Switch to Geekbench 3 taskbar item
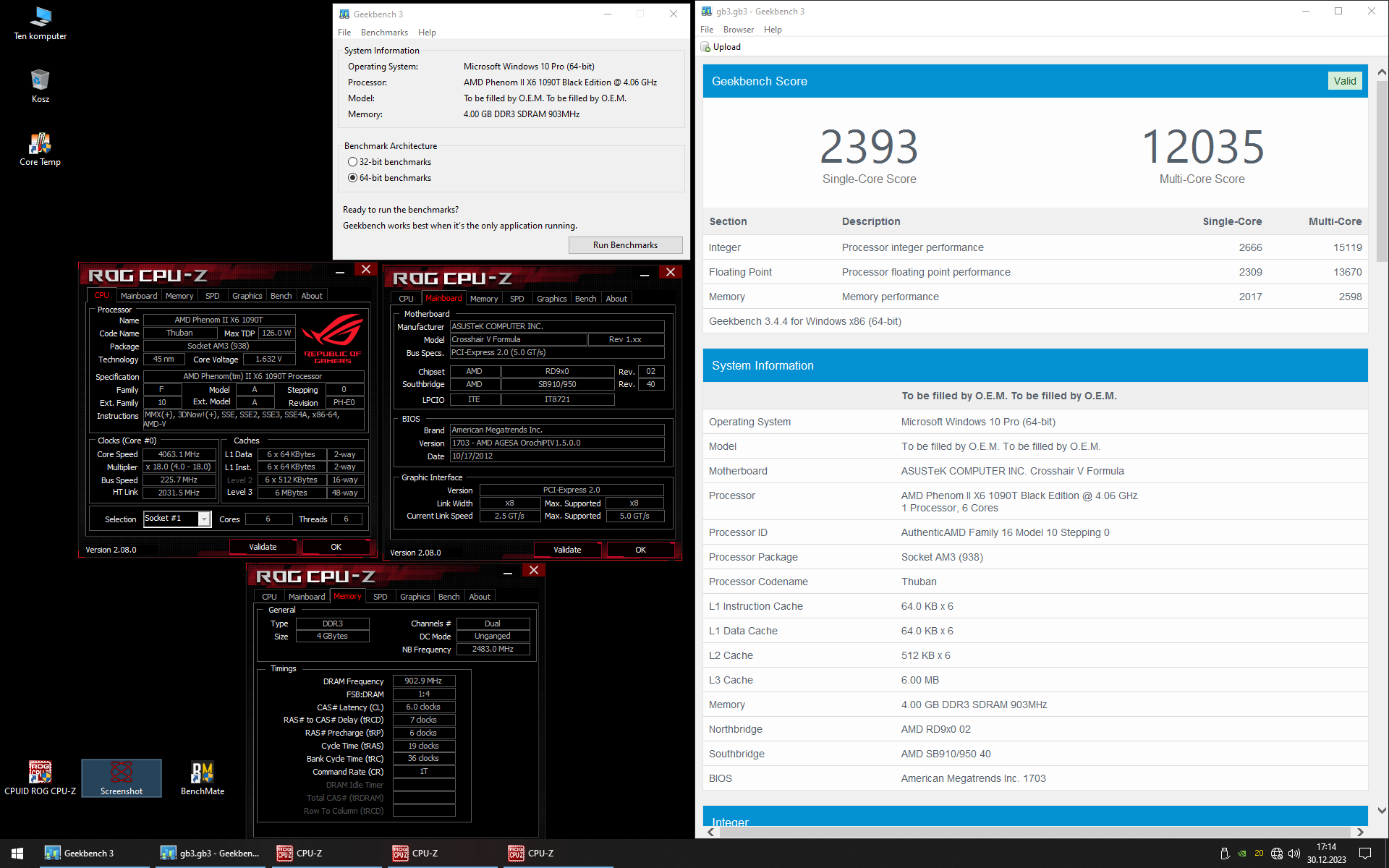 pyautogui.click(x=94, y=854)
